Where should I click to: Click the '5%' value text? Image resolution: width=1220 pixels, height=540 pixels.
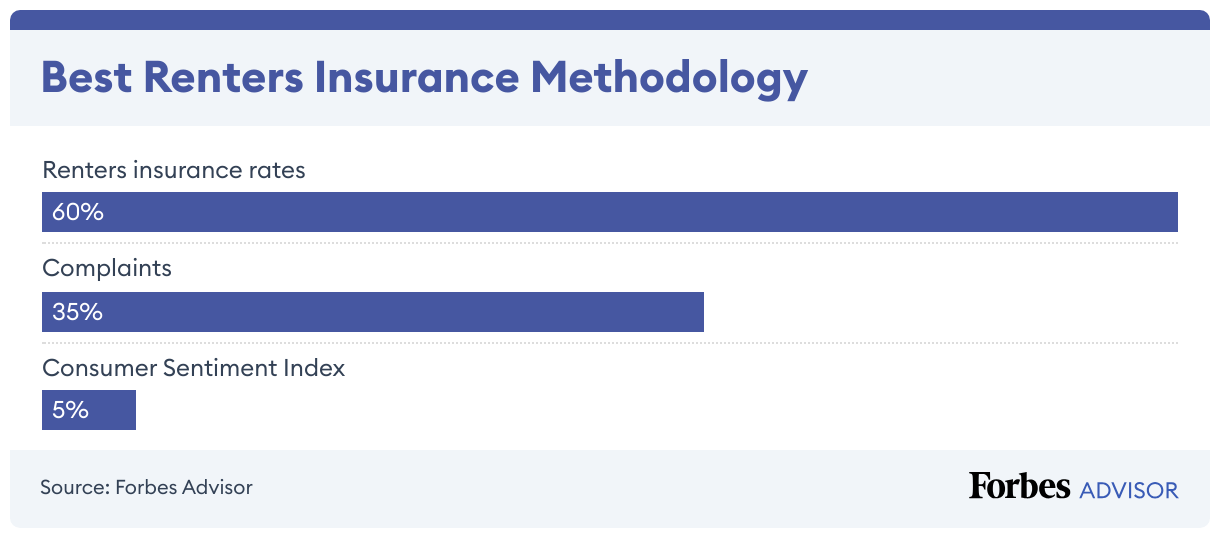point(70,410)
